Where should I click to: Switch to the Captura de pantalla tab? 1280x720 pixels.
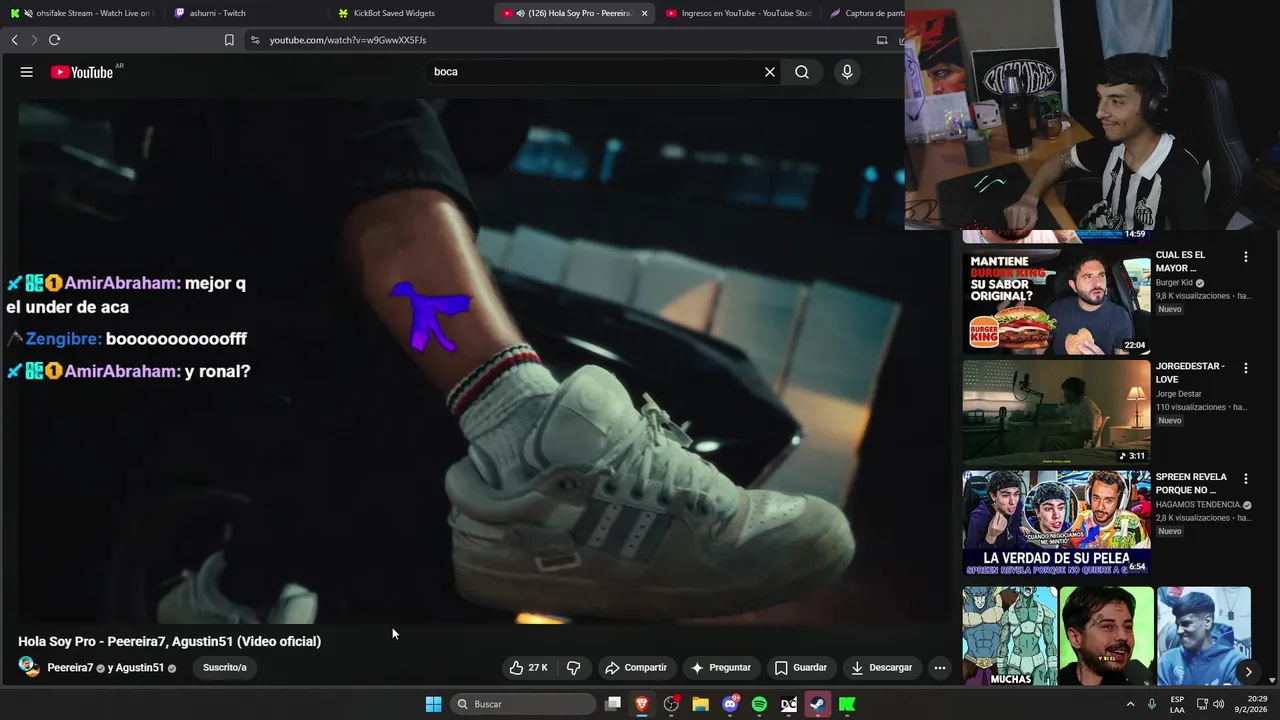(865, 13)
